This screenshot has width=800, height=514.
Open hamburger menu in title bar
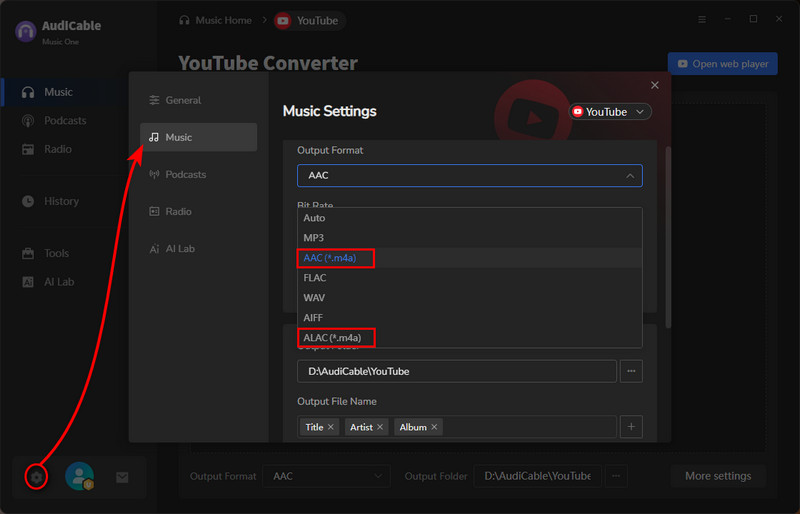pos(702,19)
